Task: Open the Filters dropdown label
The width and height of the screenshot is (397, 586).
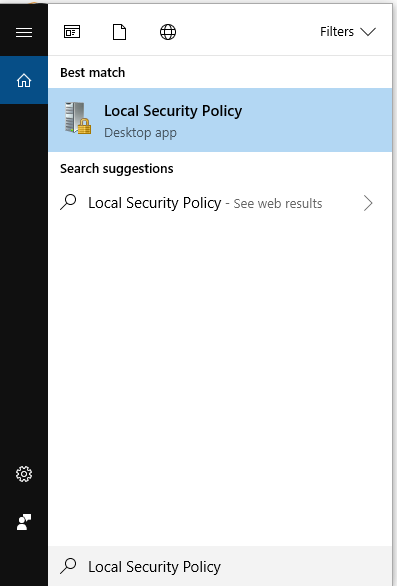Action: 337,32
